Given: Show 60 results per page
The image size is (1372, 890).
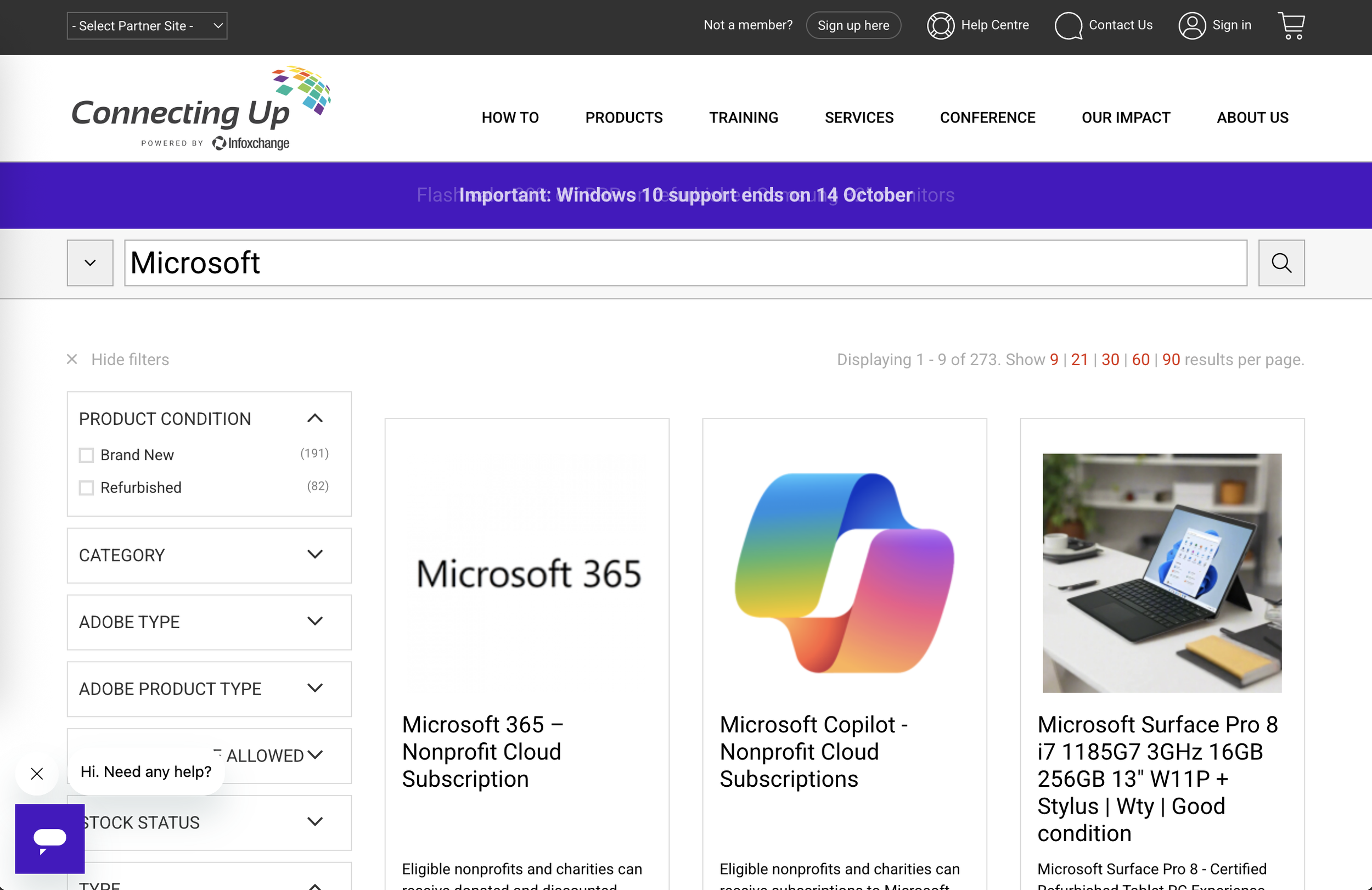Looking at the screenshot, I should pos(1141,359).
